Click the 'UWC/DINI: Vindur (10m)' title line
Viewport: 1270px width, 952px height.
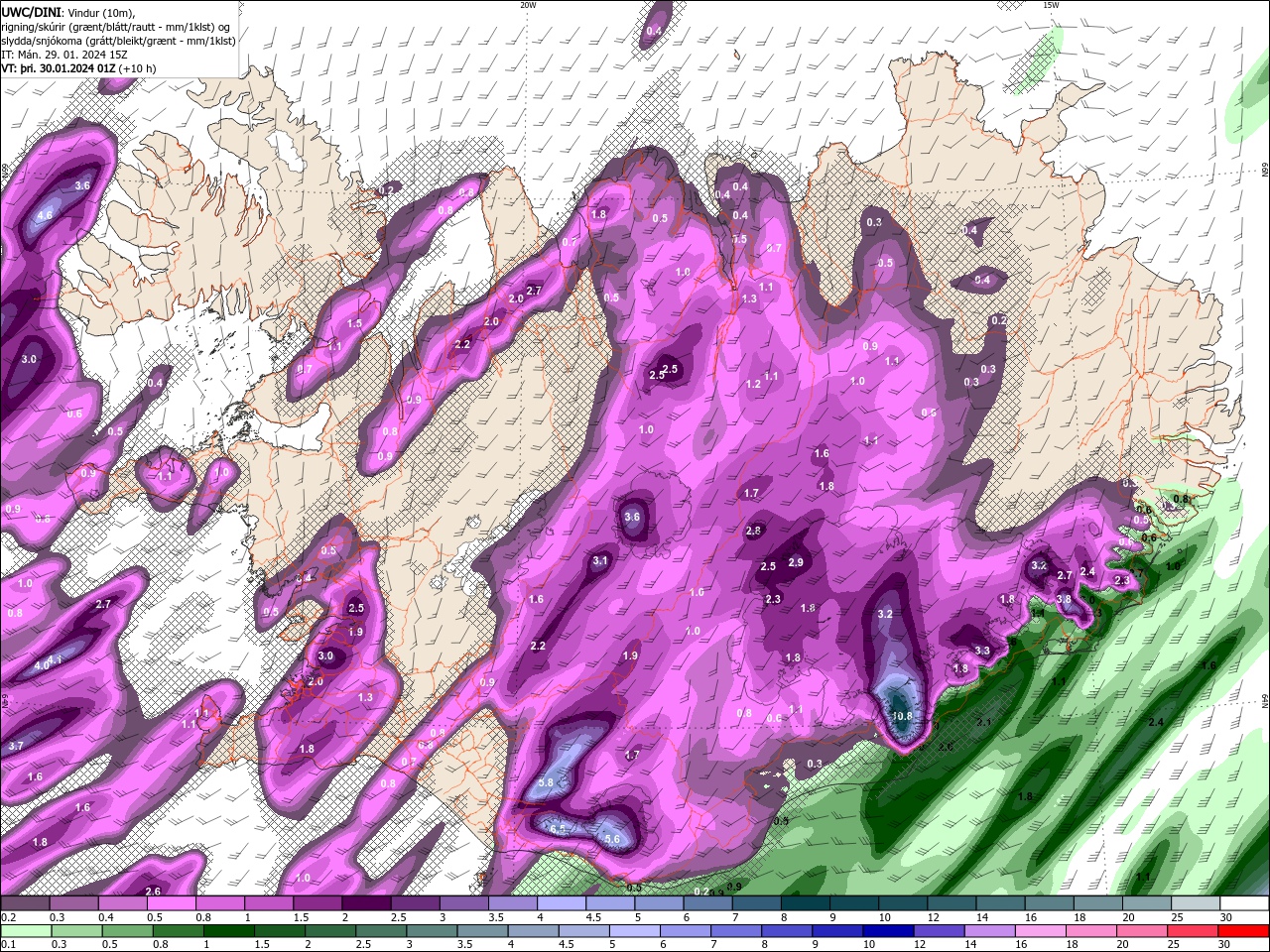pos(67,12)
